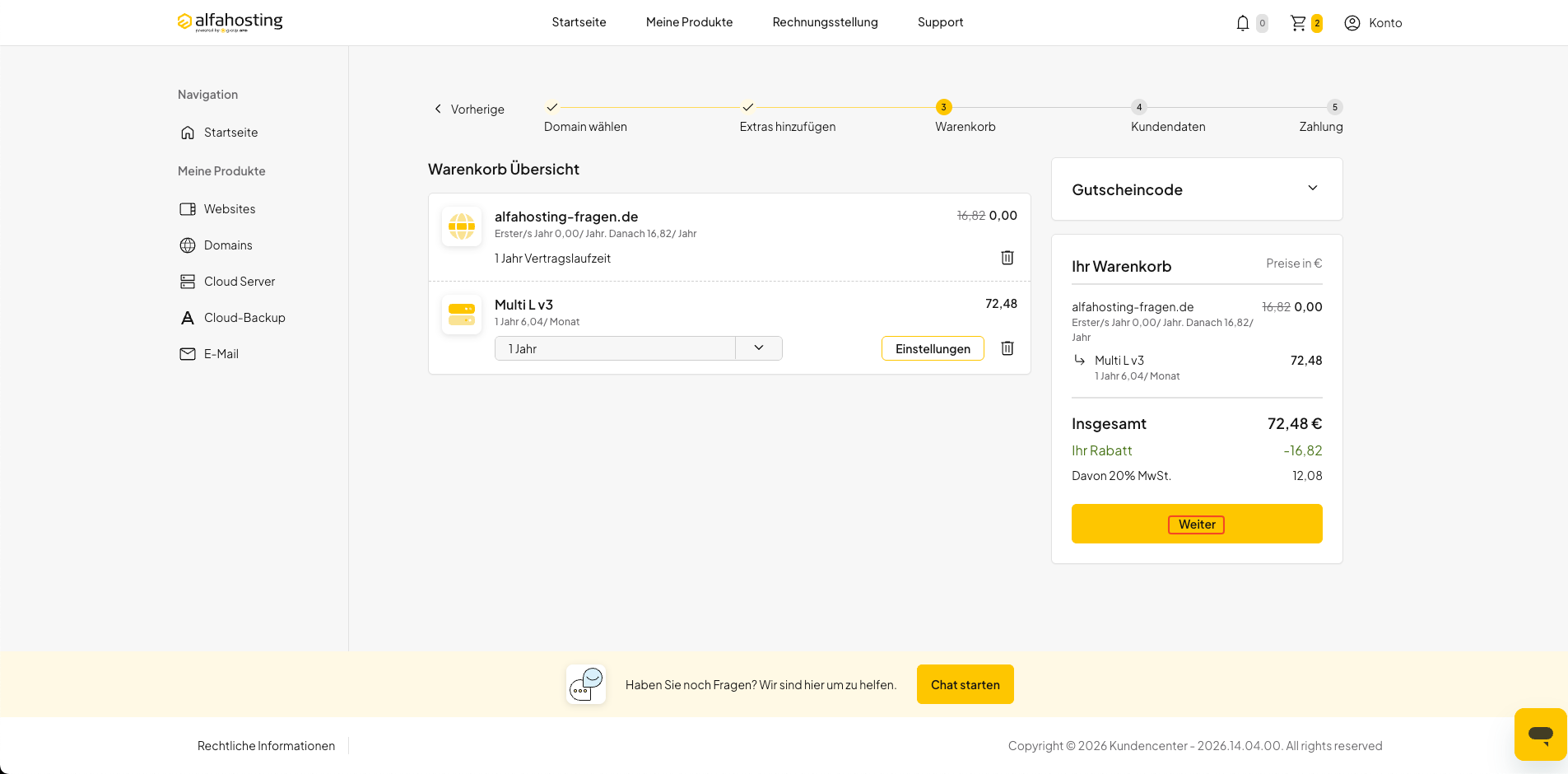Click the 72,48 price of Multi L v3 row

point(1001,304)
